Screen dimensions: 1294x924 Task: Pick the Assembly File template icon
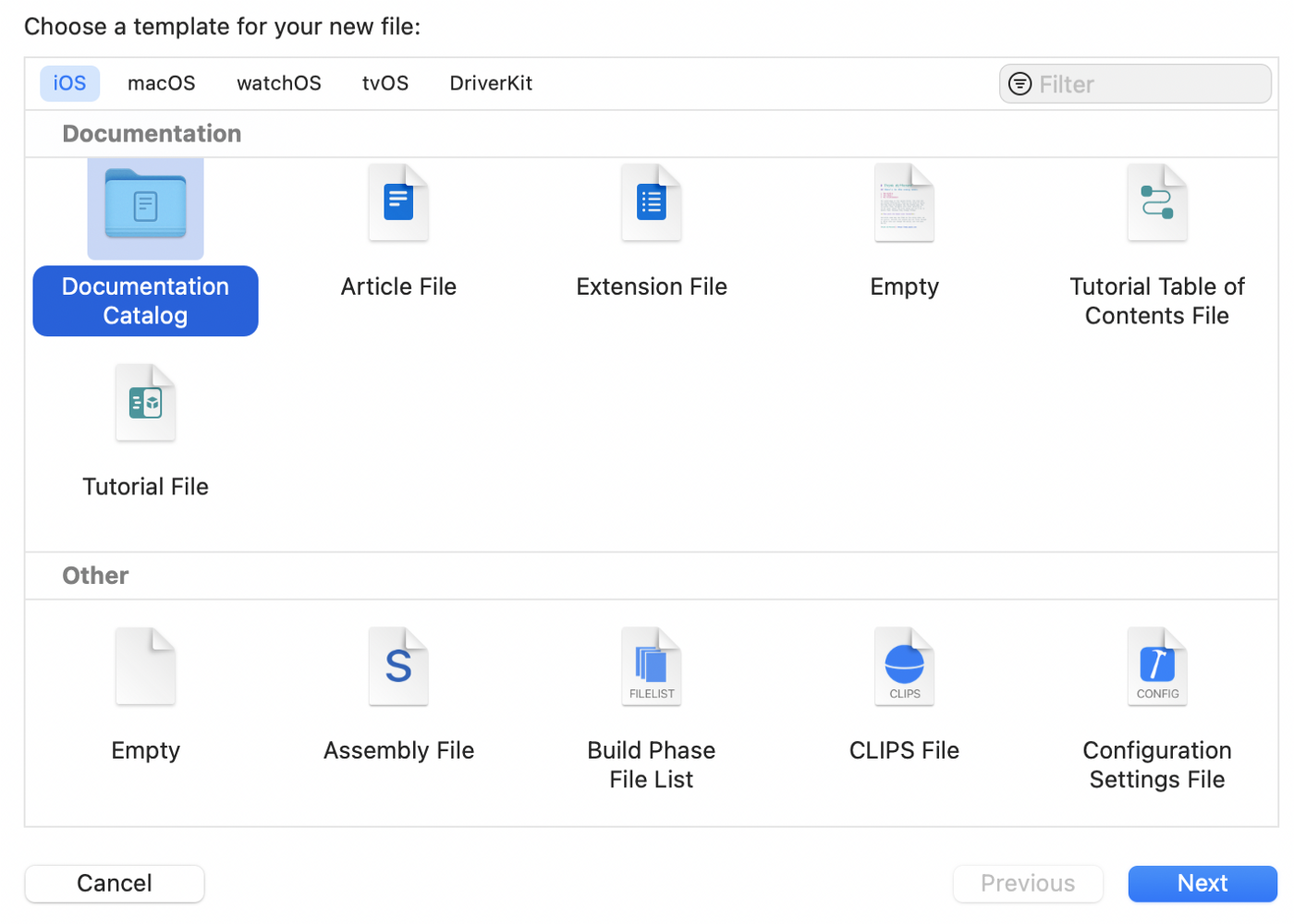click(x=398, y=667)
